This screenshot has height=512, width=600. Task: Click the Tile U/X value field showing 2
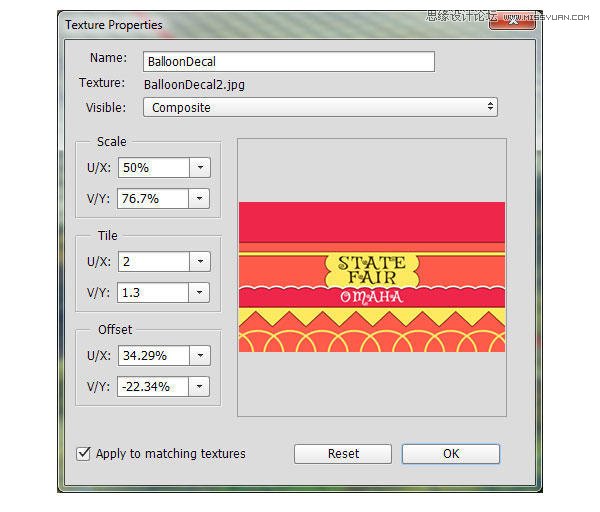coord(154,262)
